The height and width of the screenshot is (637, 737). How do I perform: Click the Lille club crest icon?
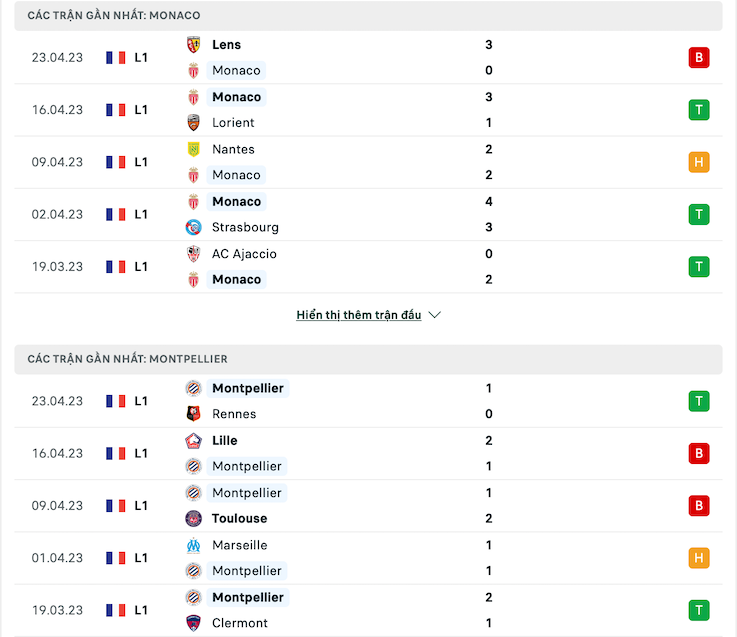click(193, 440)
